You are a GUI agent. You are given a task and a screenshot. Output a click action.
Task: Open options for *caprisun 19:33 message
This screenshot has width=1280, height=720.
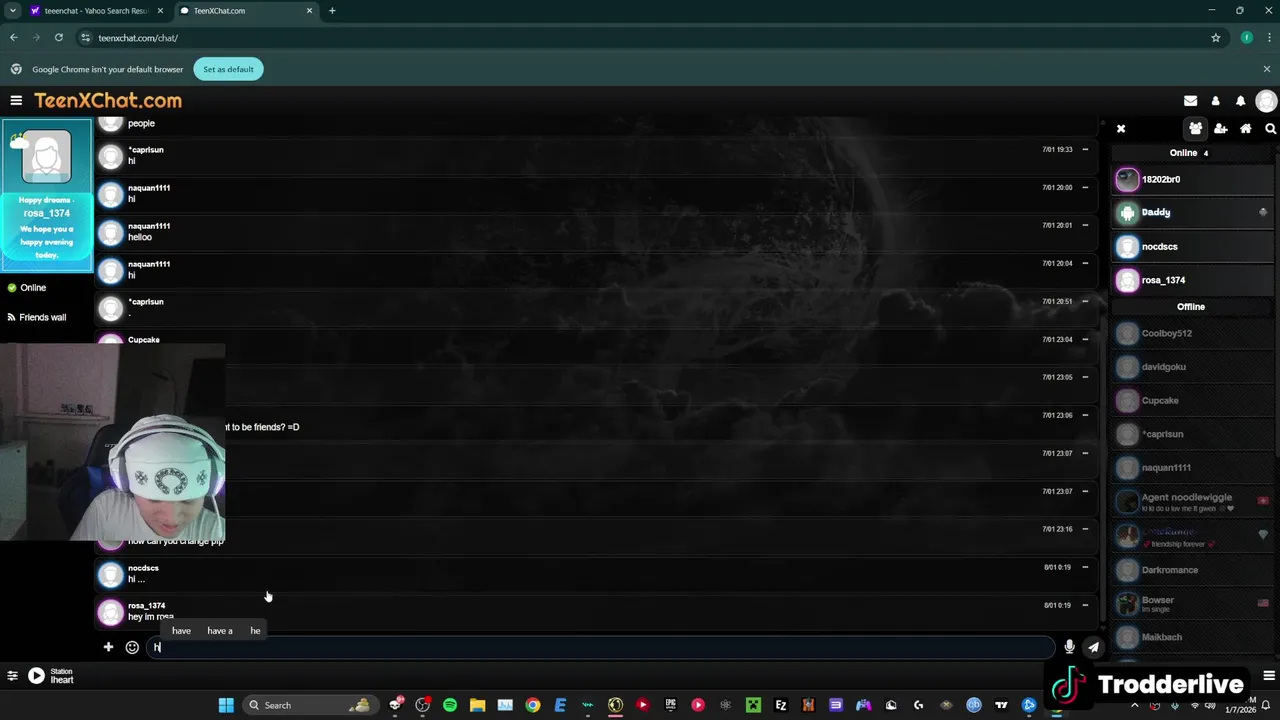point(1085,150)
